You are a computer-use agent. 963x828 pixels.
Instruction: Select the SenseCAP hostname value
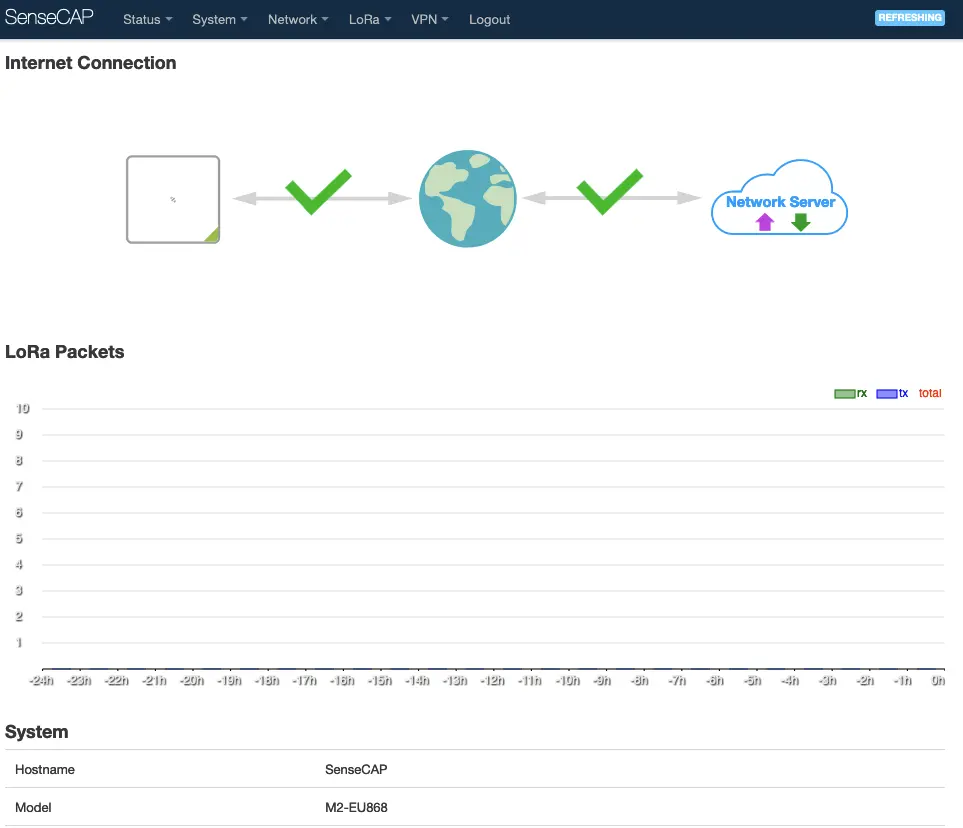[x=356, y=770]
